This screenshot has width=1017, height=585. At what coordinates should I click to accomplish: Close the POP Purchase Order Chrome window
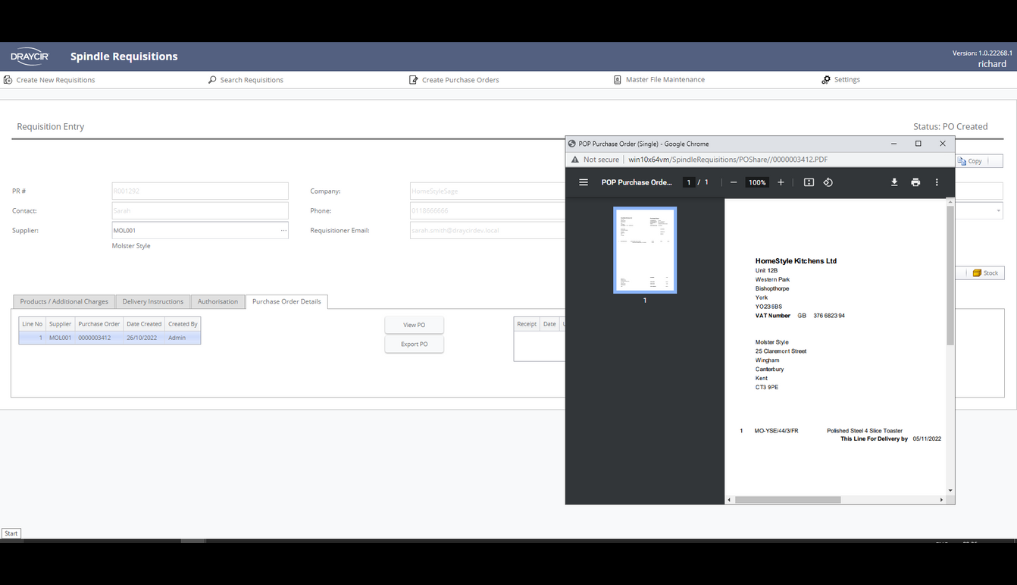[x=942, y=143]
